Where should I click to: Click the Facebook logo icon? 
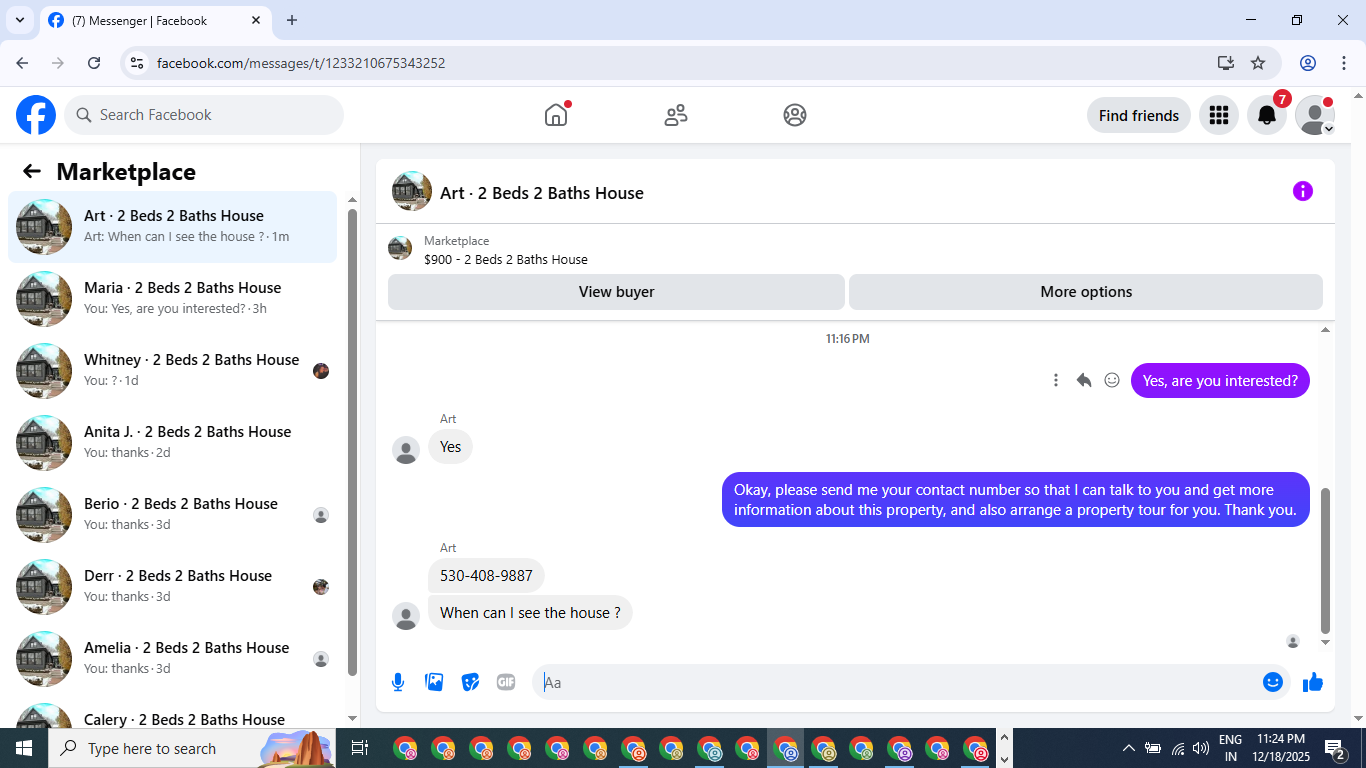coord(36,115)
